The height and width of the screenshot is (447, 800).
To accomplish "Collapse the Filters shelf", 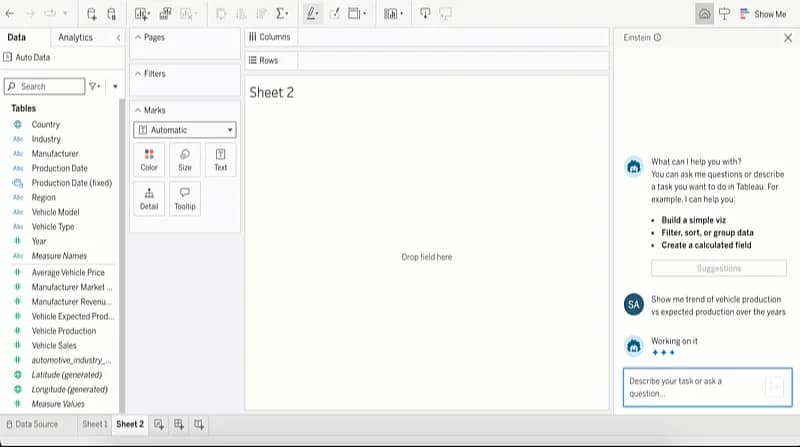I will [137, 74].
